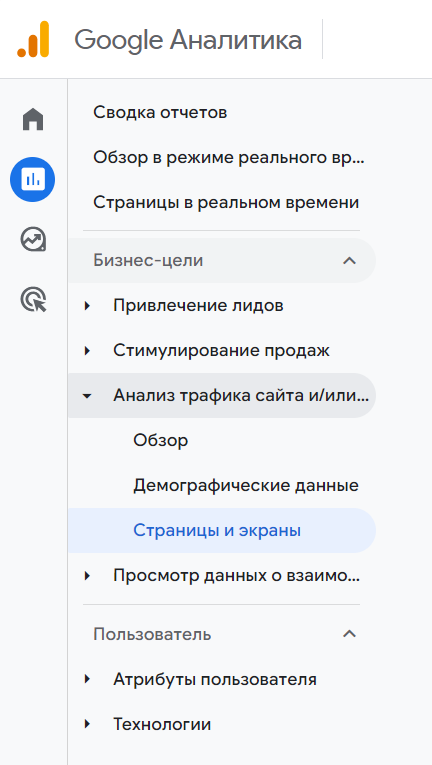Select Технологии item
The height and width of the screenshot is (765, 432).
click(x=162, y=724)
